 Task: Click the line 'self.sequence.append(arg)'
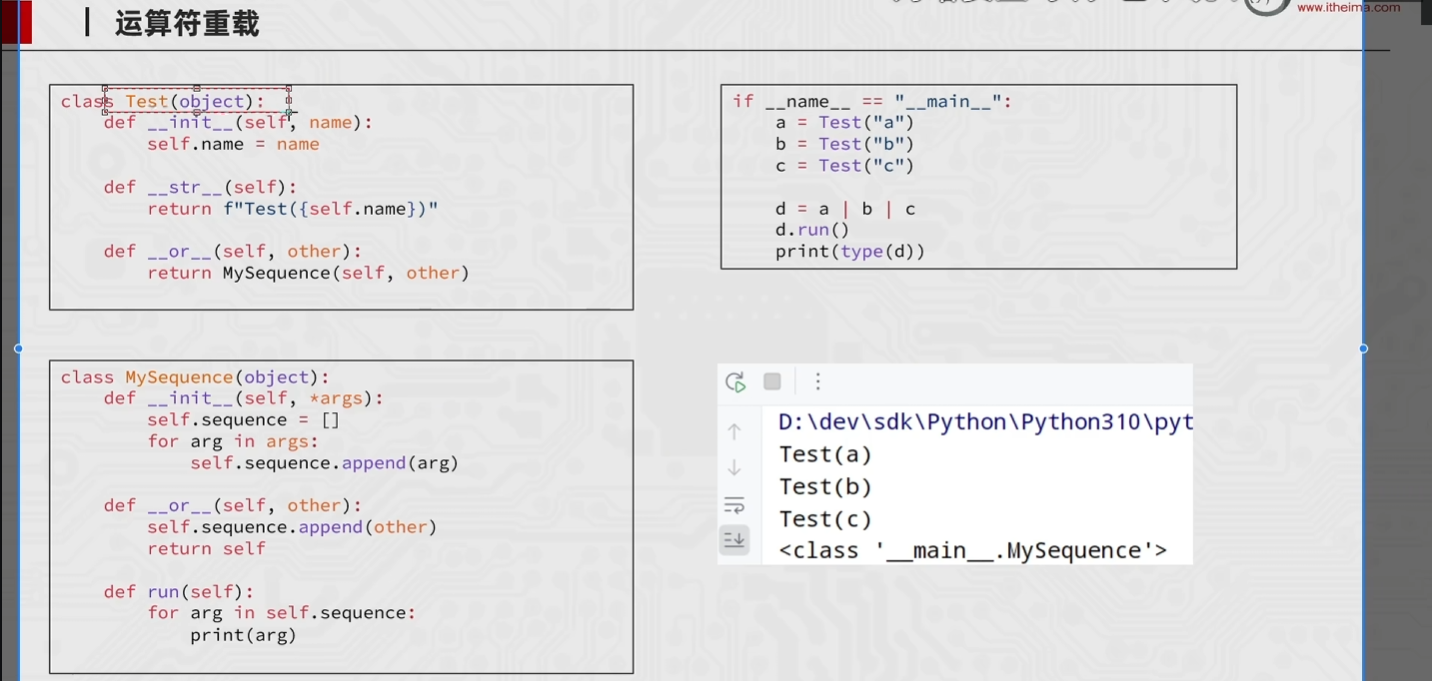(x=324, y=463)
